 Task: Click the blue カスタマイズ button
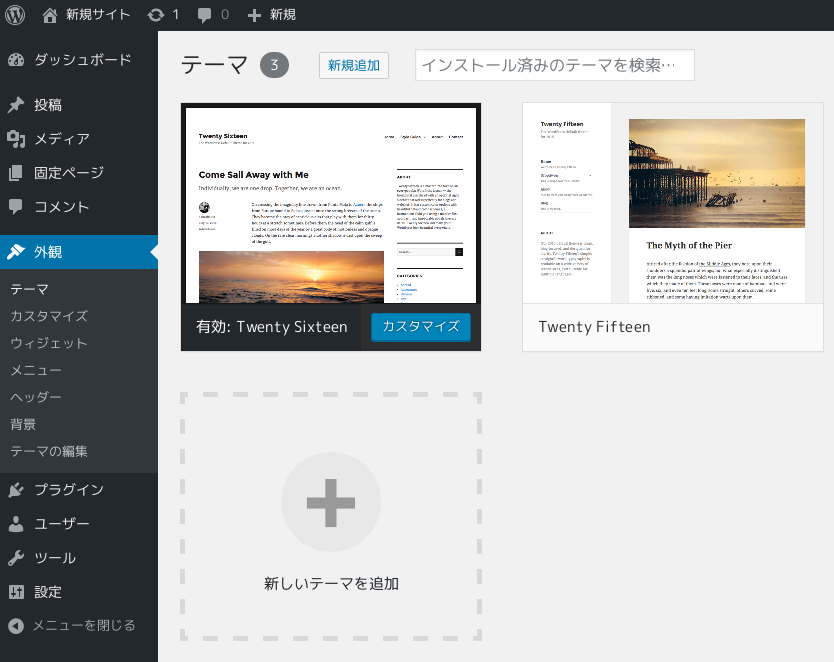(x=421, y=326)
